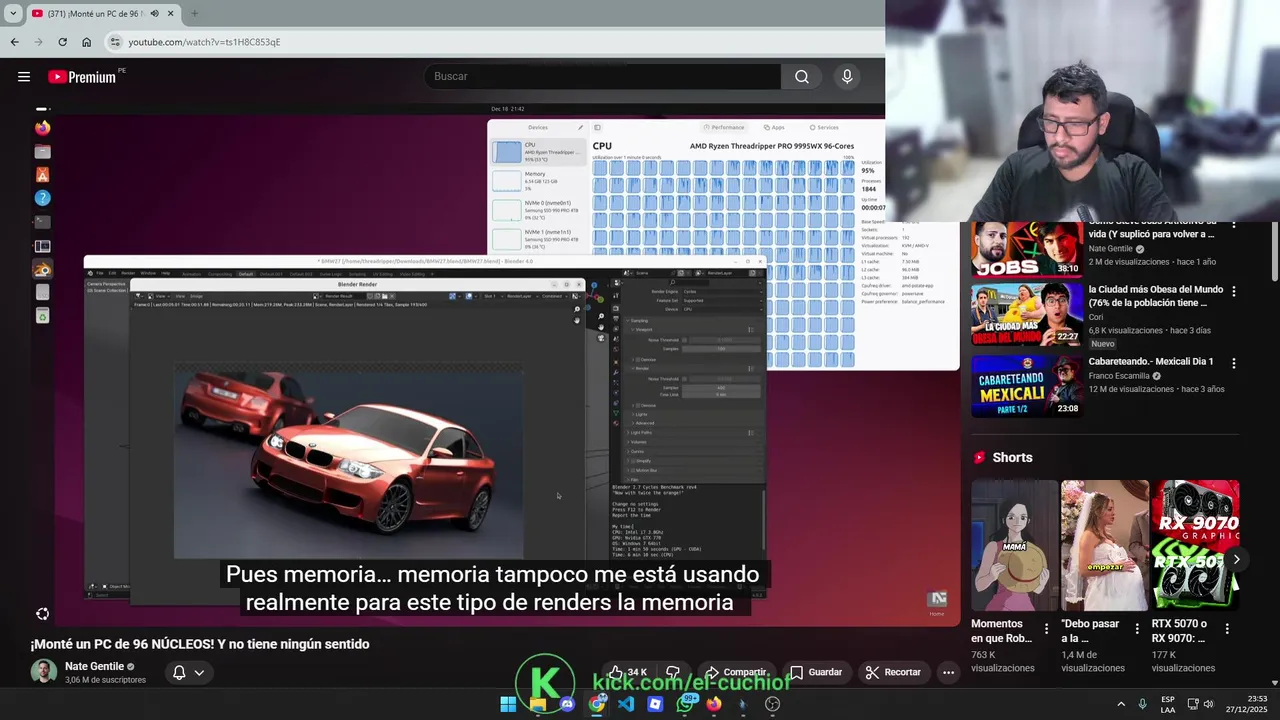Click the ESP LAA language indicator

[x=1168, y=704]
